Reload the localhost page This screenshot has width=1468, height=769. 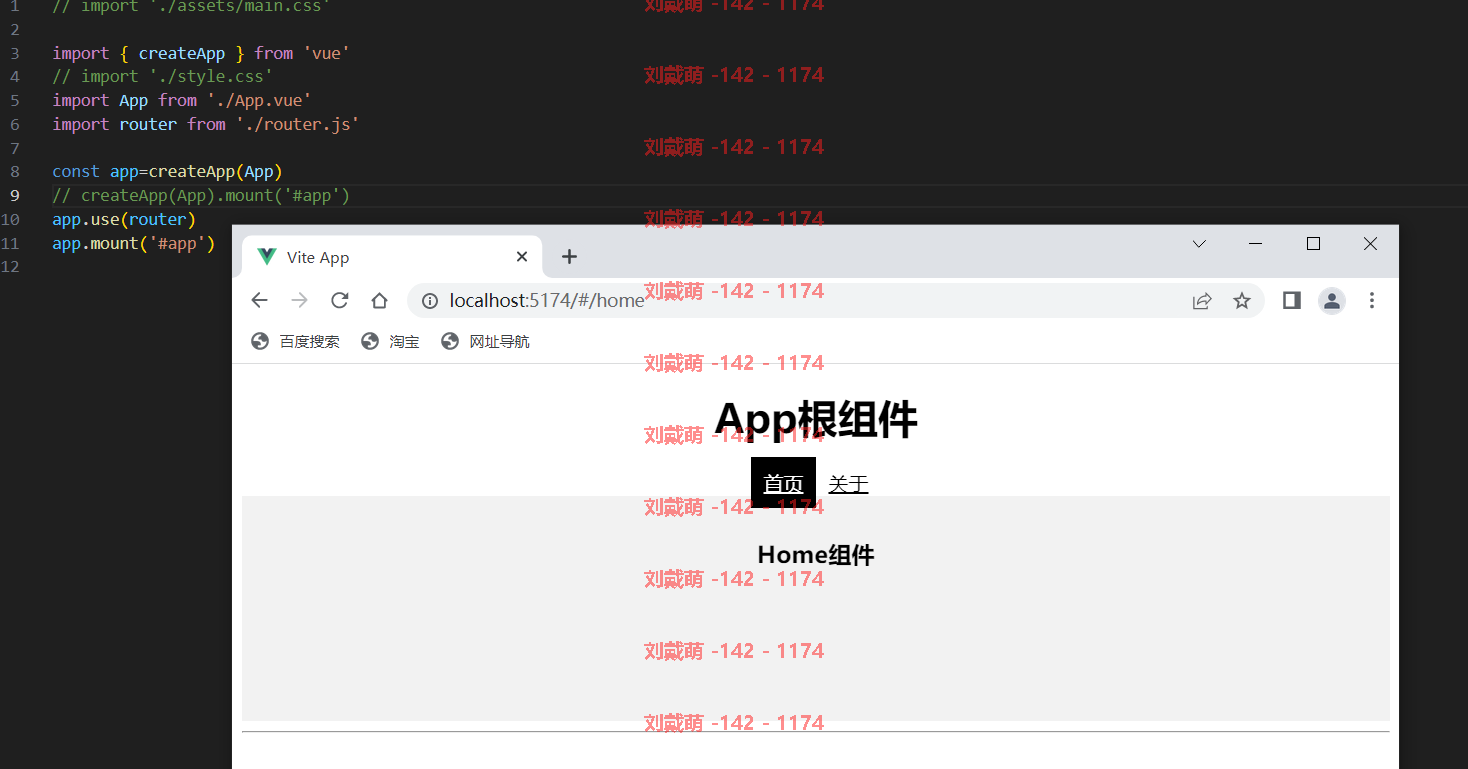tap(339, 300)
